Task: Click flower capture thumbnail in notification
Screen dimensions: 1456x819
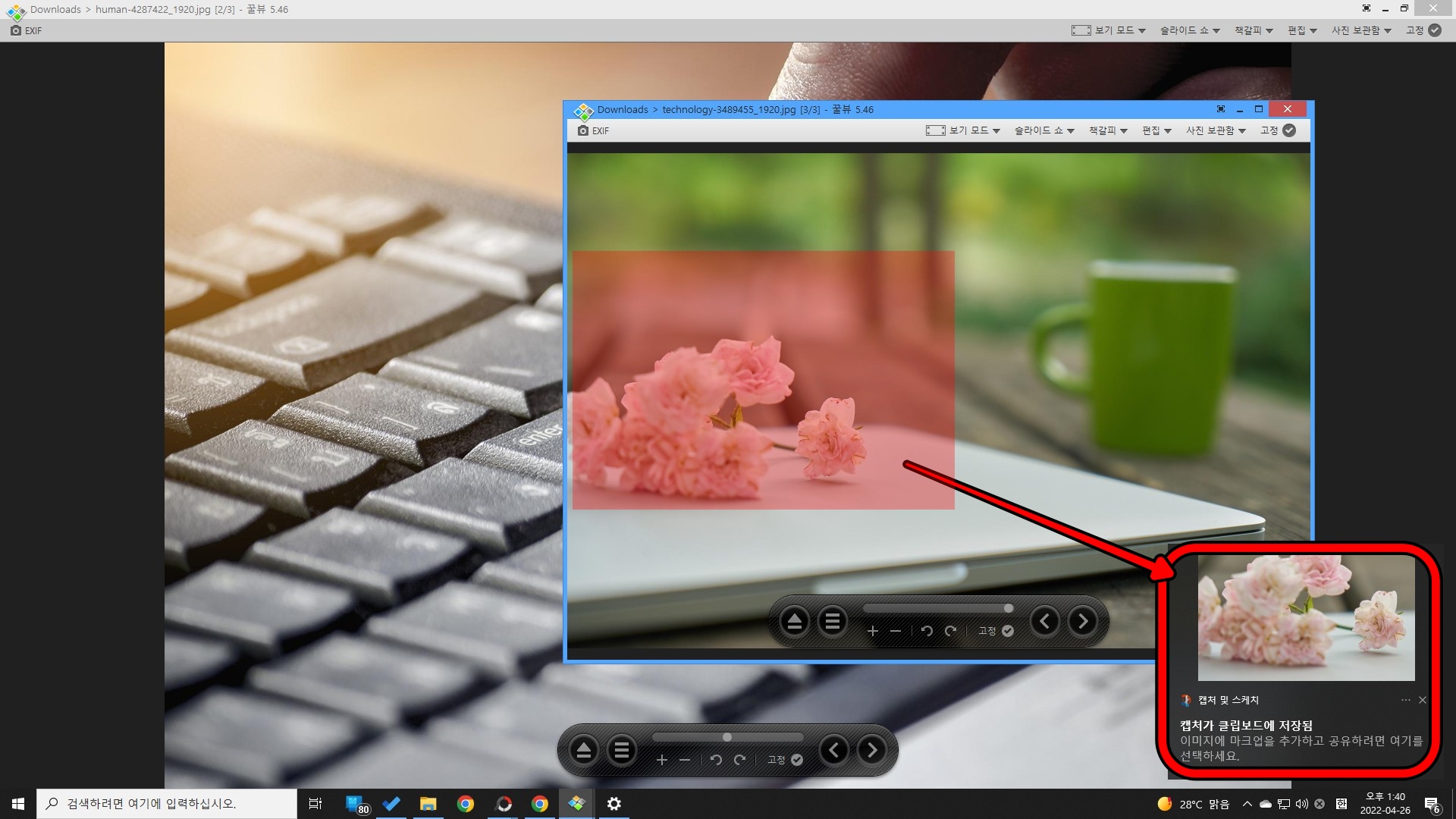Action: [x=1306, y=617]
